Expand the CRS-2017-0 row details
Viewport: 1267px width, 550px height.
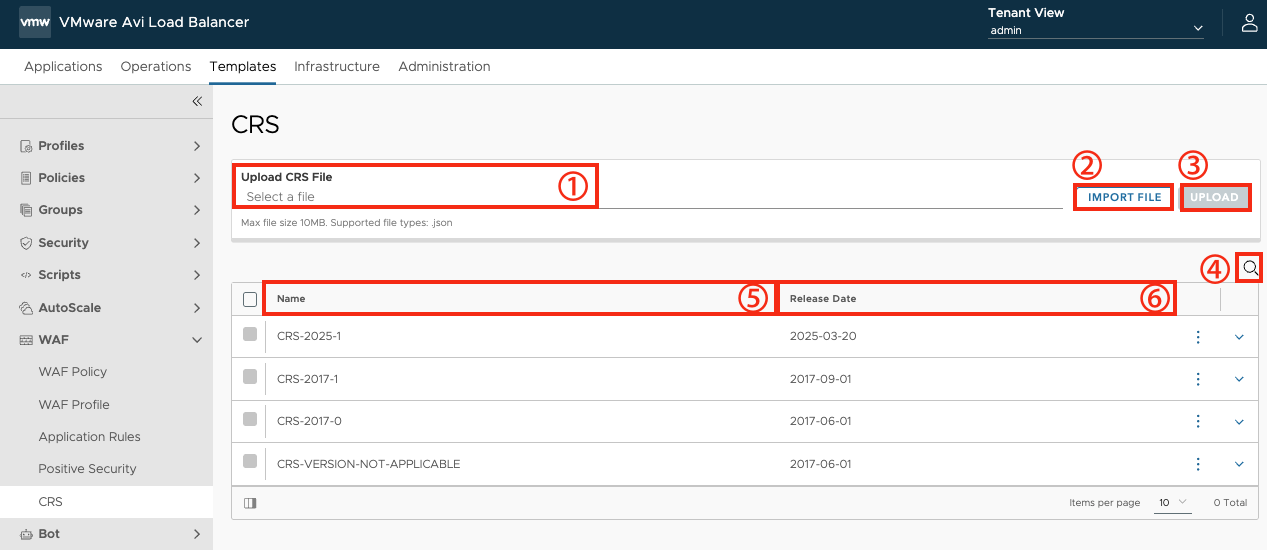tap(1240, 422)
